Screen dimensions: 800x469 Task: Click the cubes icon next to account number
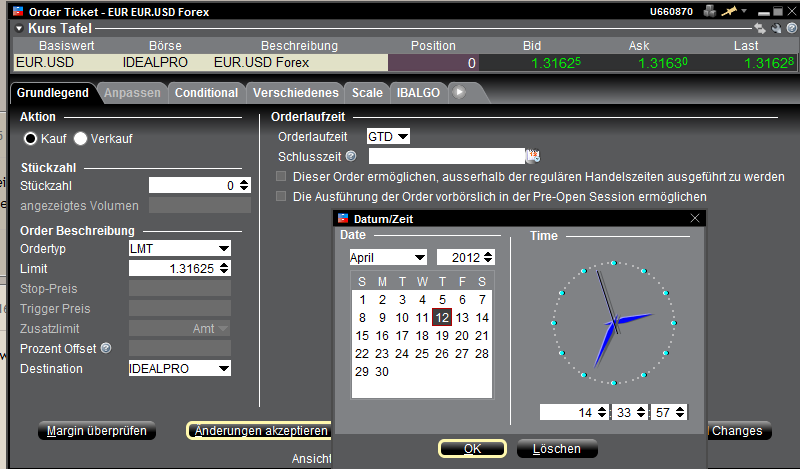point(711,11)
